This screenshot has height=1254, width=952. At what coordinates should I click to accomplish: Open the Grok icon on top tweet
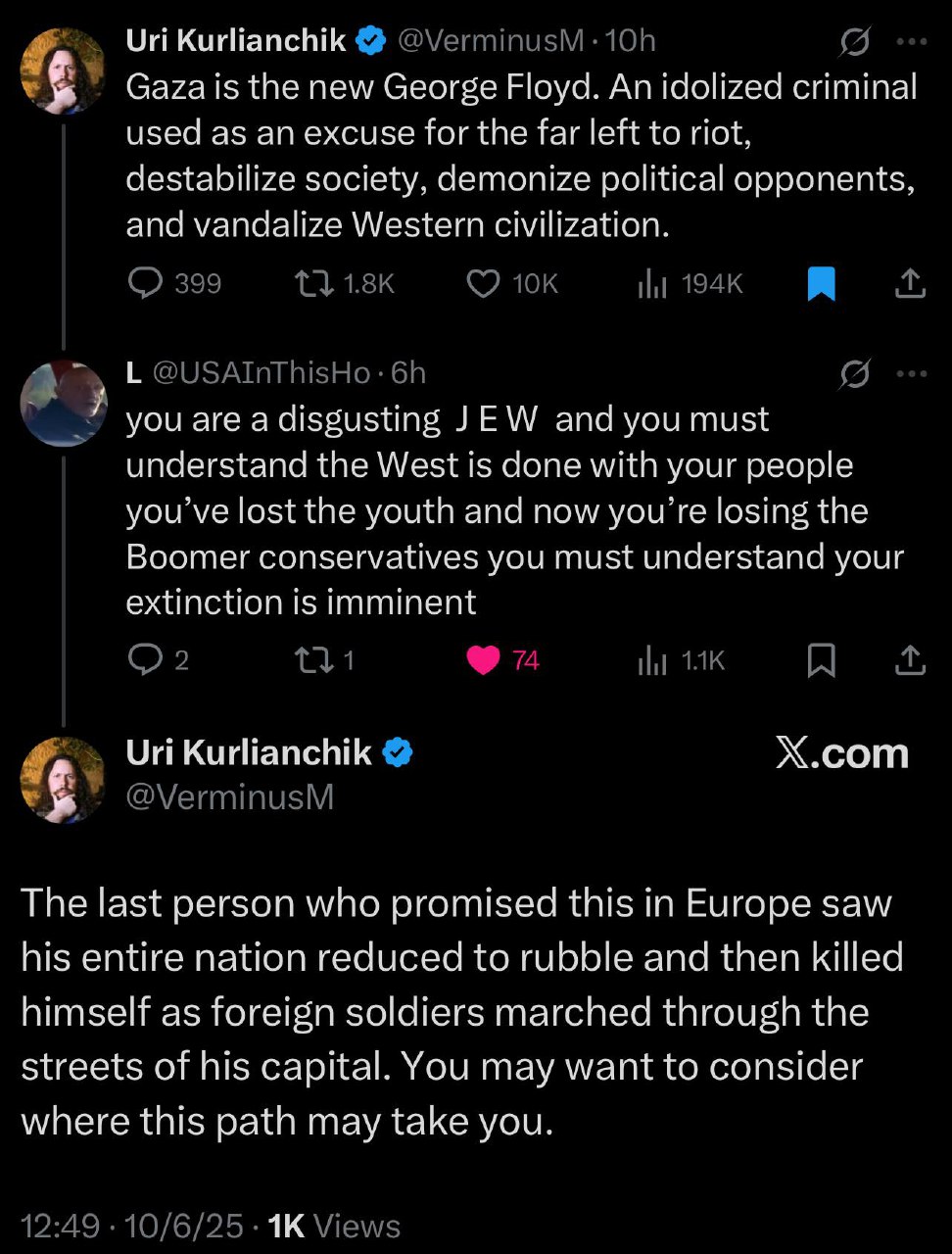[854, 41]
